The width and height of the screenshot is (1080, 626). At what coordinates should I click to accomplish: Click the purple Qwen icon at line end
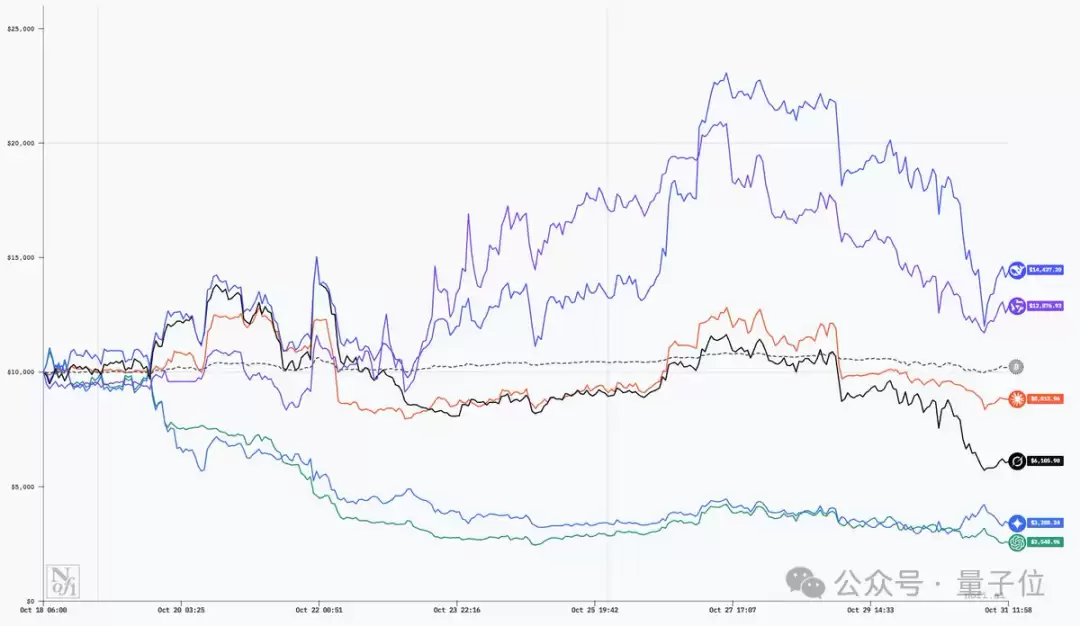click(x=1017, y=305)
